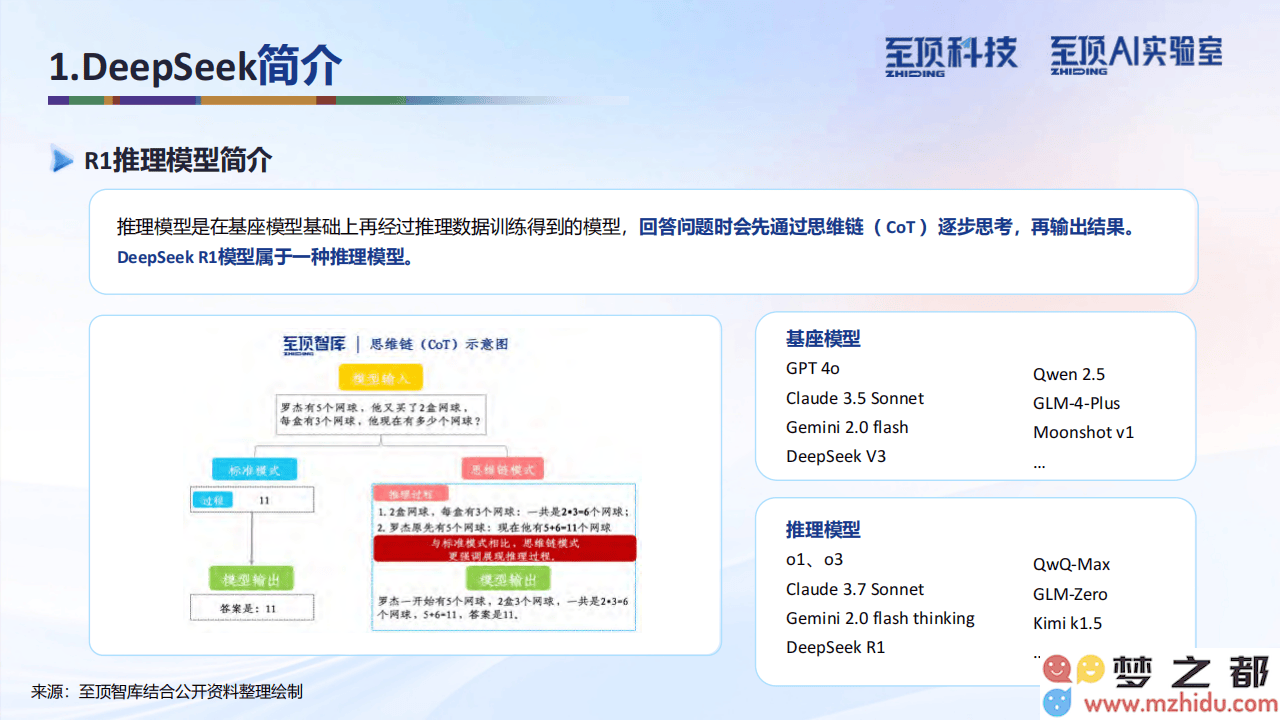
Task: Click QwQ-Max
Action: tap(1072, 564)
